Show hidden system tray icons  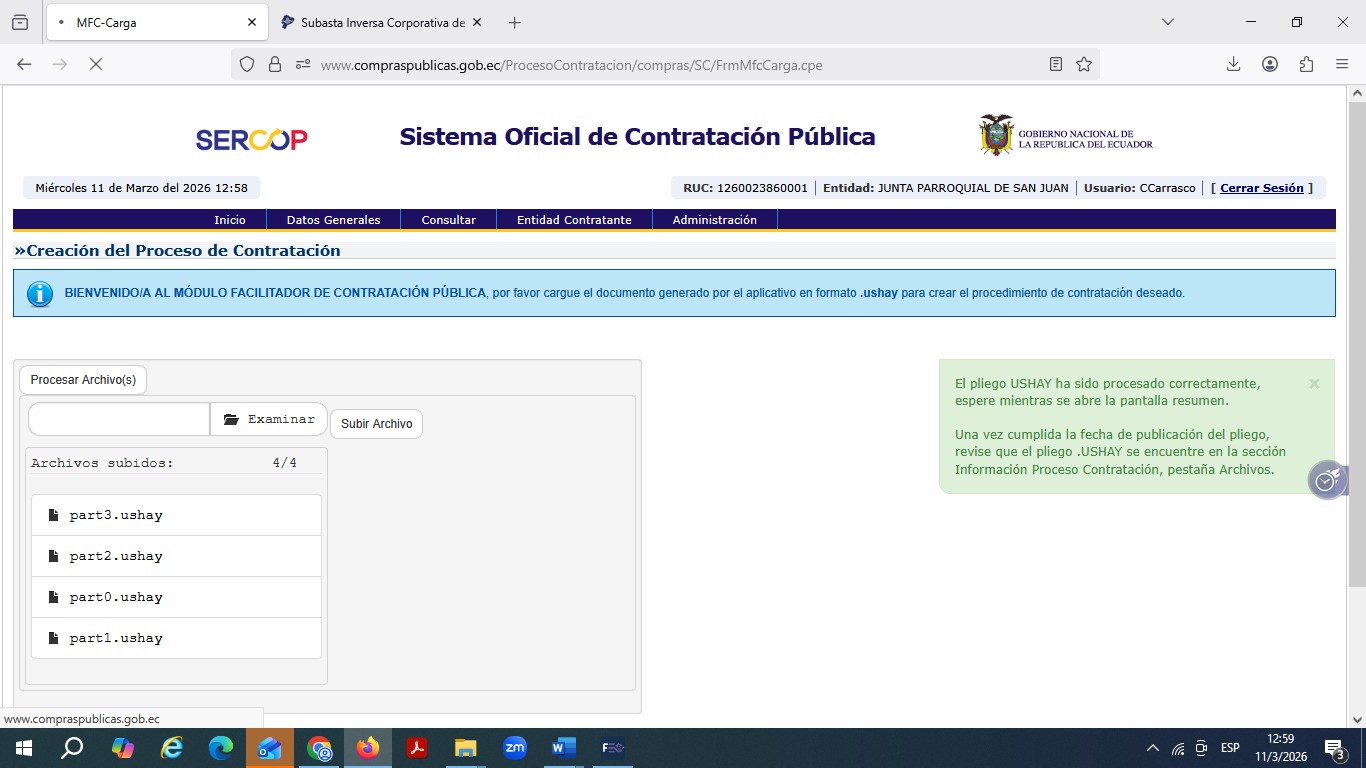(x=1152, y=748)
